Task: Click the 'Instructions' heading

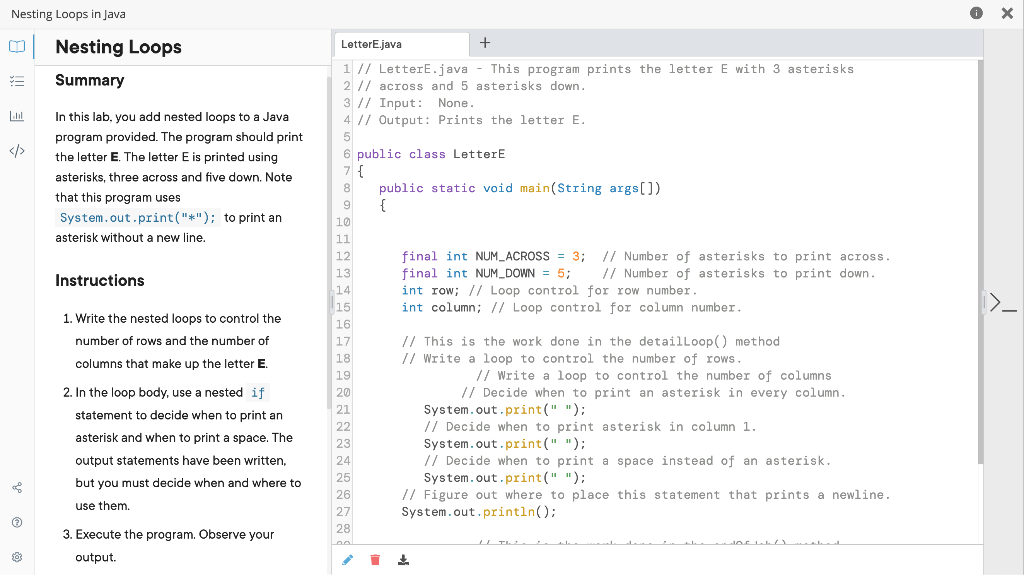Action: click(100, 280)
